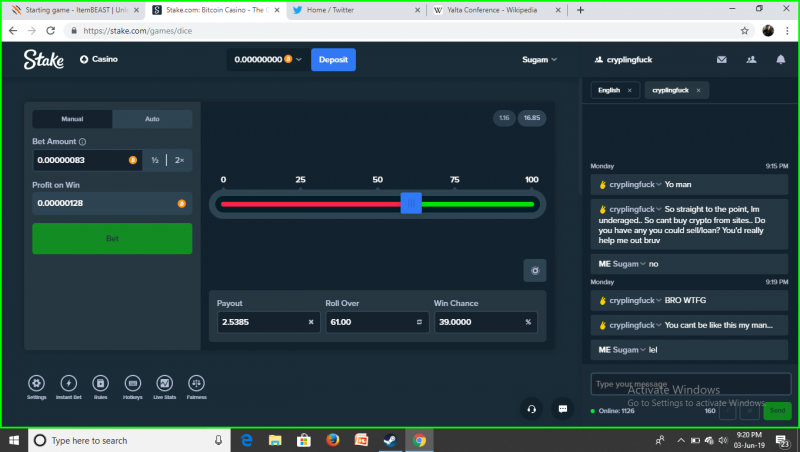Switch to Auto betting mode

coord(152,119)
